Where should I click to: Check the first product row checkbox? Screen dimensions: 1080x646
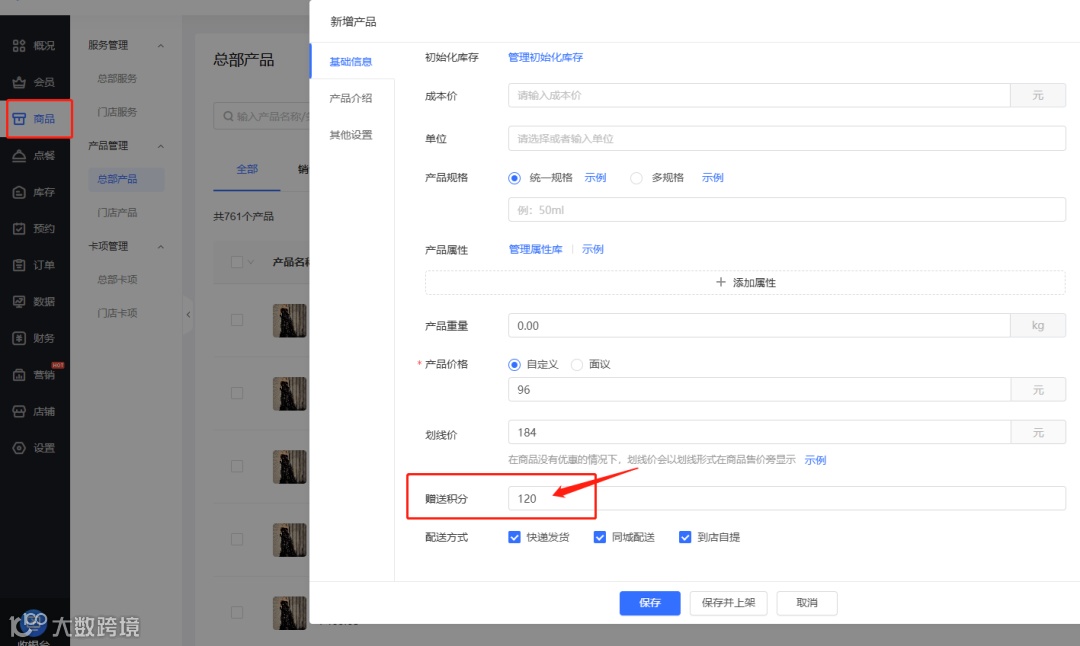(237, 320)
